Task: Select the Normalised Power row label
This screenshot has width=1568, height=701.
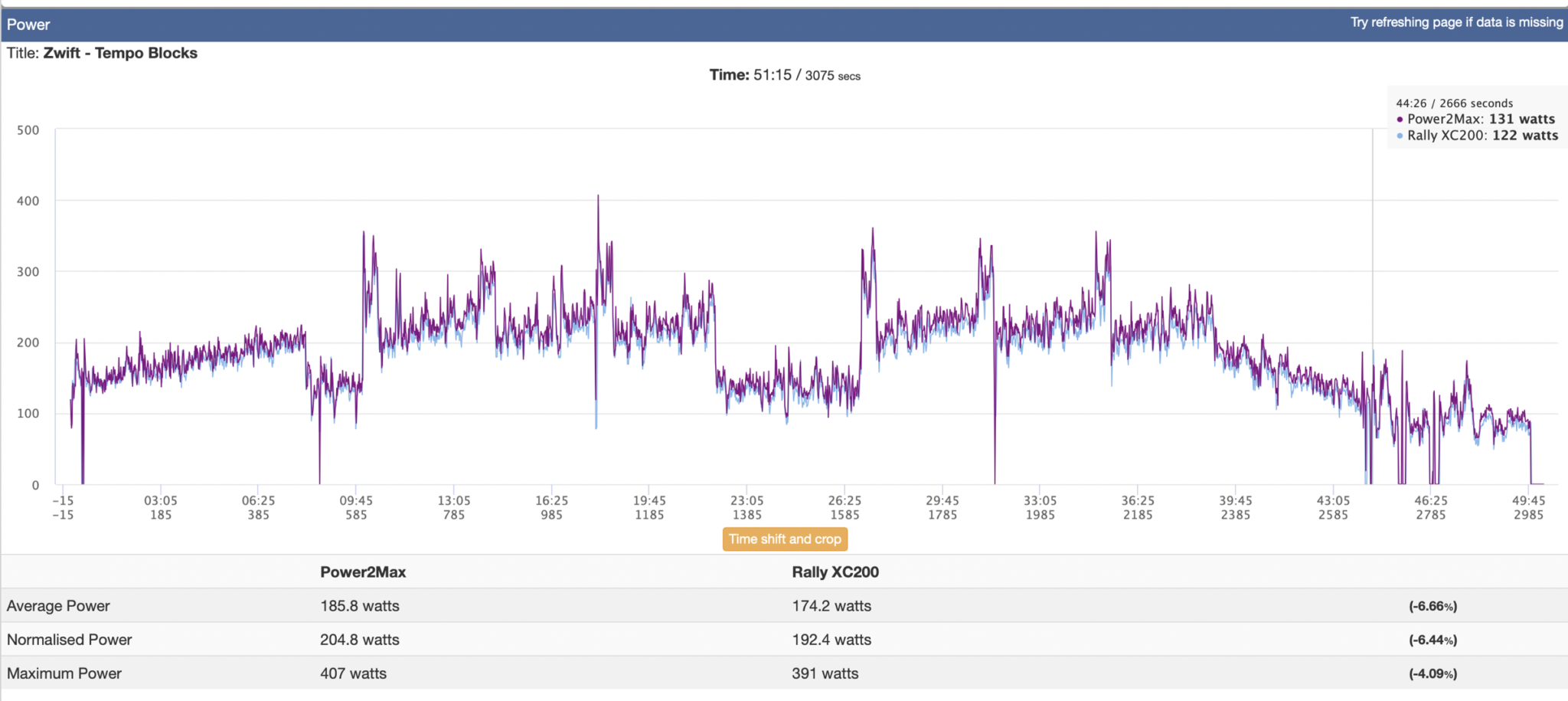Action: click(69, 640)
